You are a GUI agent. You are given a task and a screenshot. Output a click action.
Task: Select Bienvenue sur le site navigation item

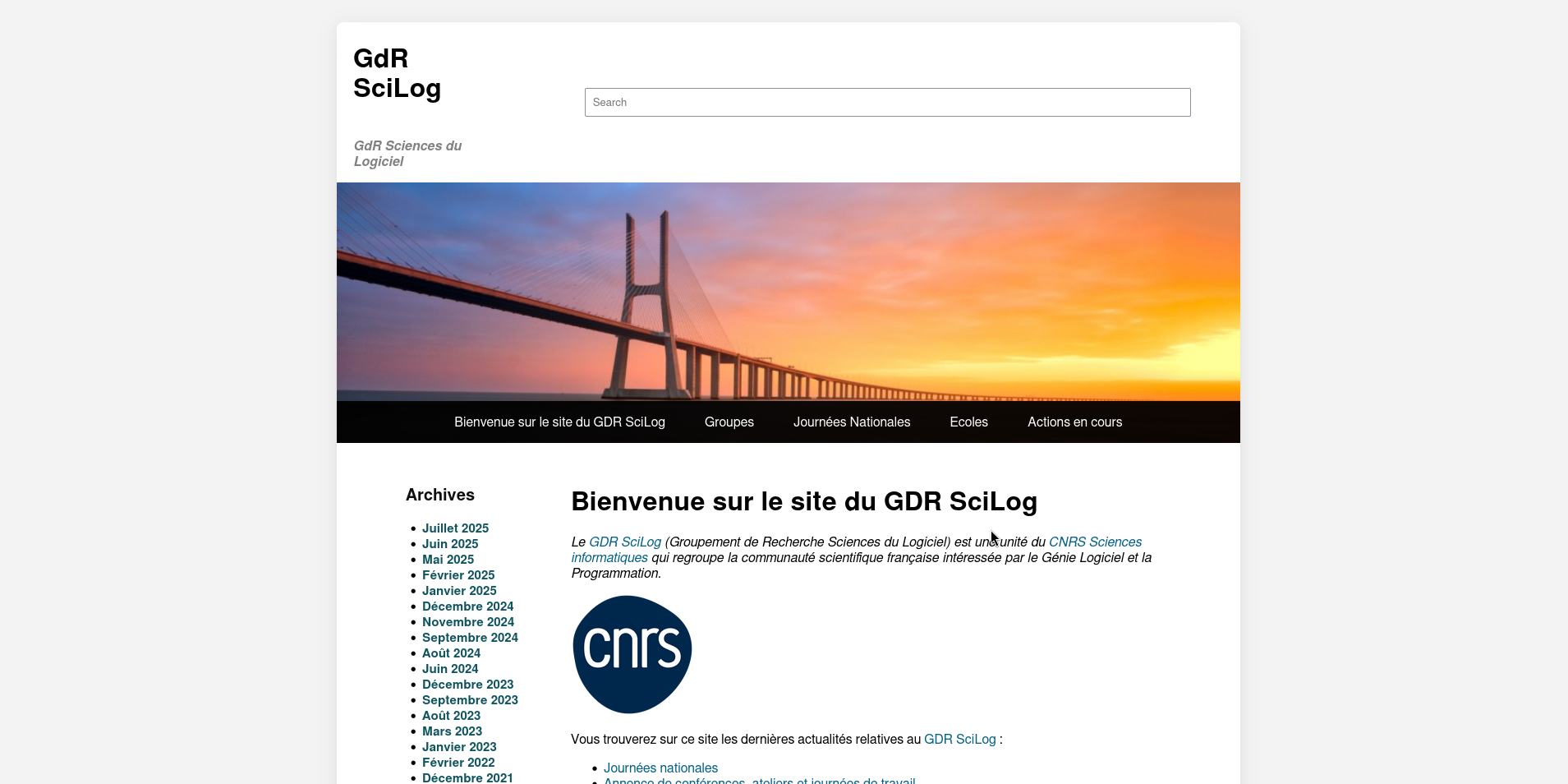(559, 422)
